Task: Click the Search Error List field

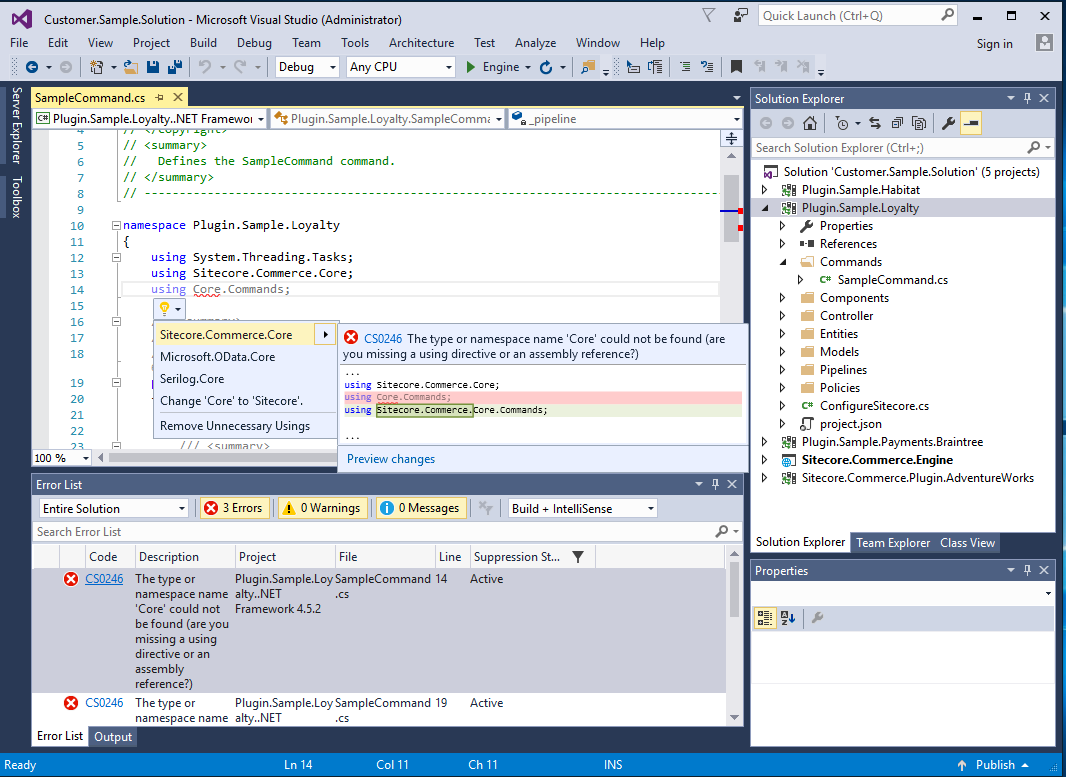Action: point(374,532)
